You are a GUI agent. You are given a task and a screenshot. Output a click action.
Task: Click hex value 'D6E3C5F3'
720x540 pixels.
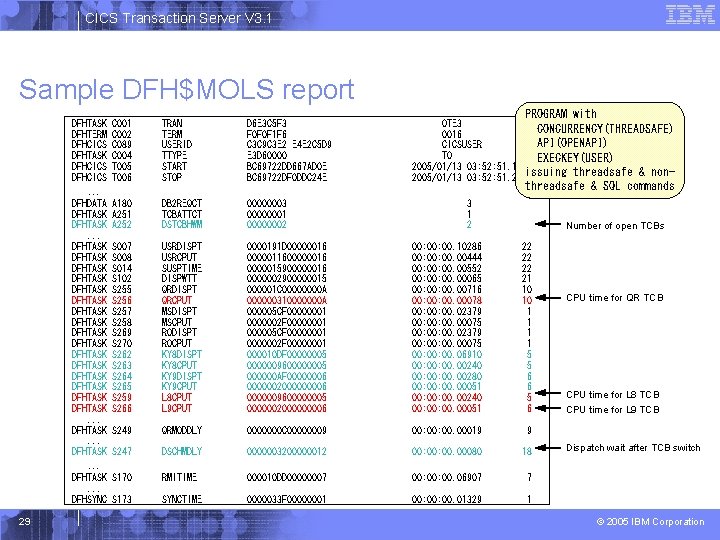pyautogui.click(x=266, y=123)
